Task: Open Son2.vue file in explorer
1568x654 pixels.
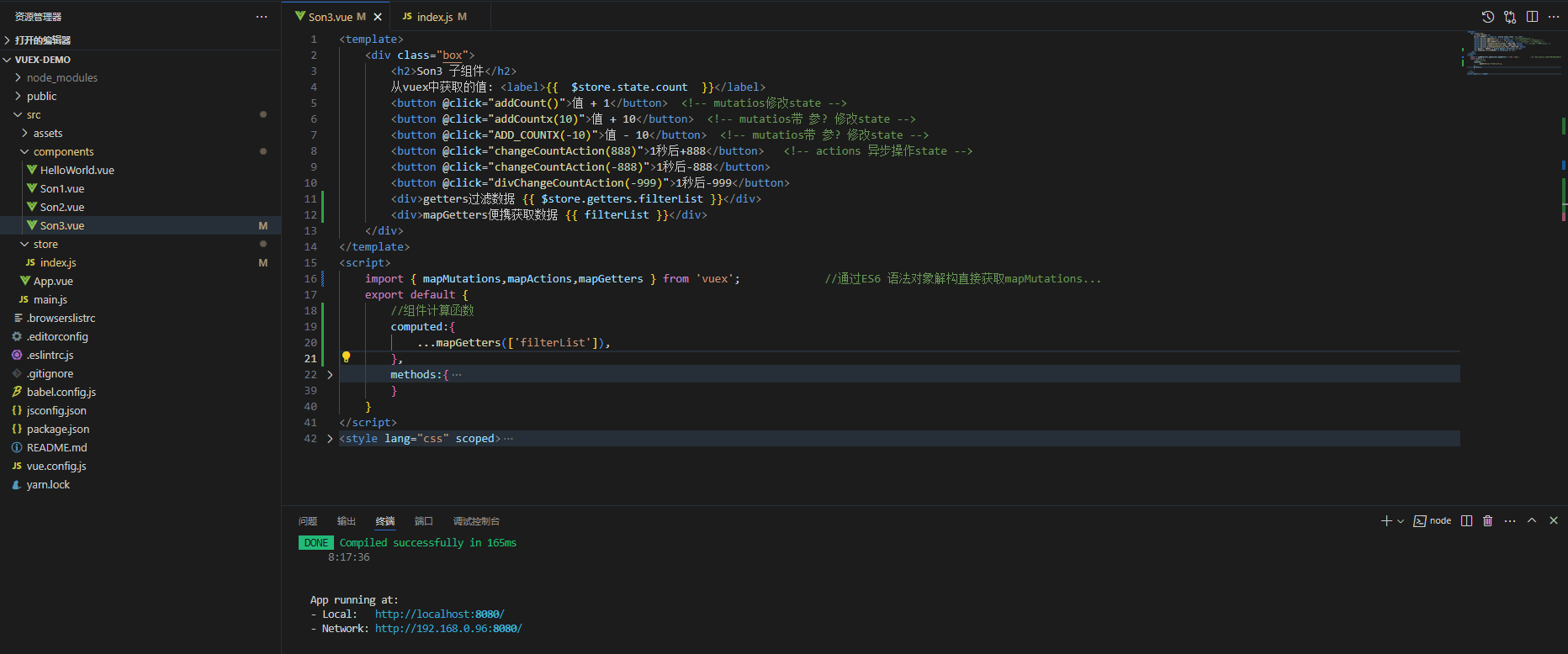Action: click(x=140, y=207)
